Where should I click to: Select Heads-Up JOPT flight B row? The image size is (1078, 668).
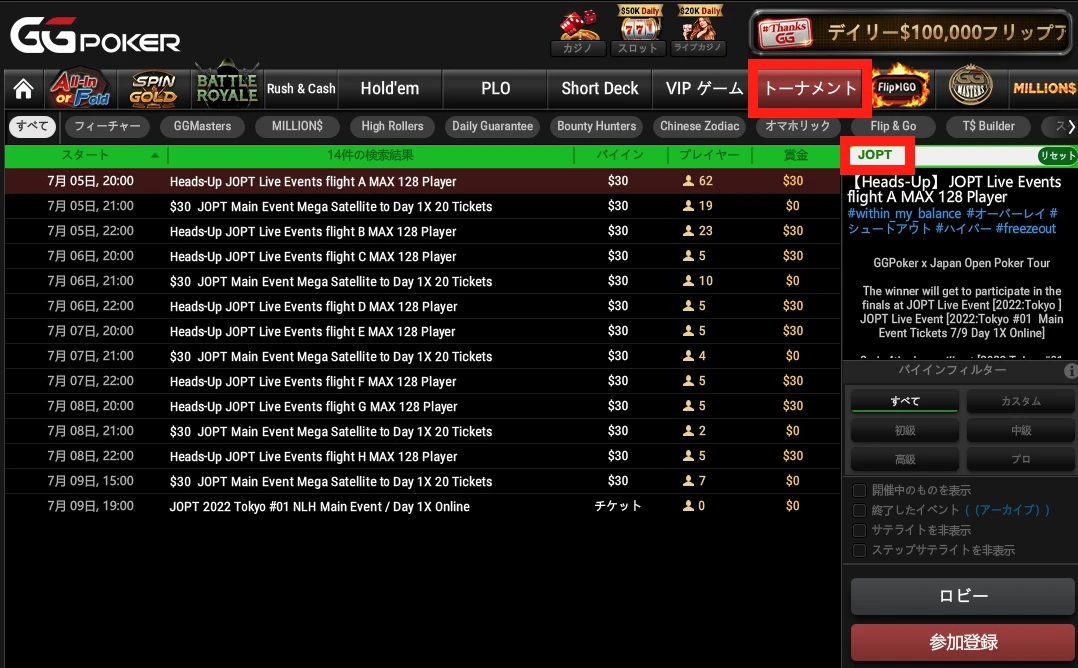coord(422,232)
